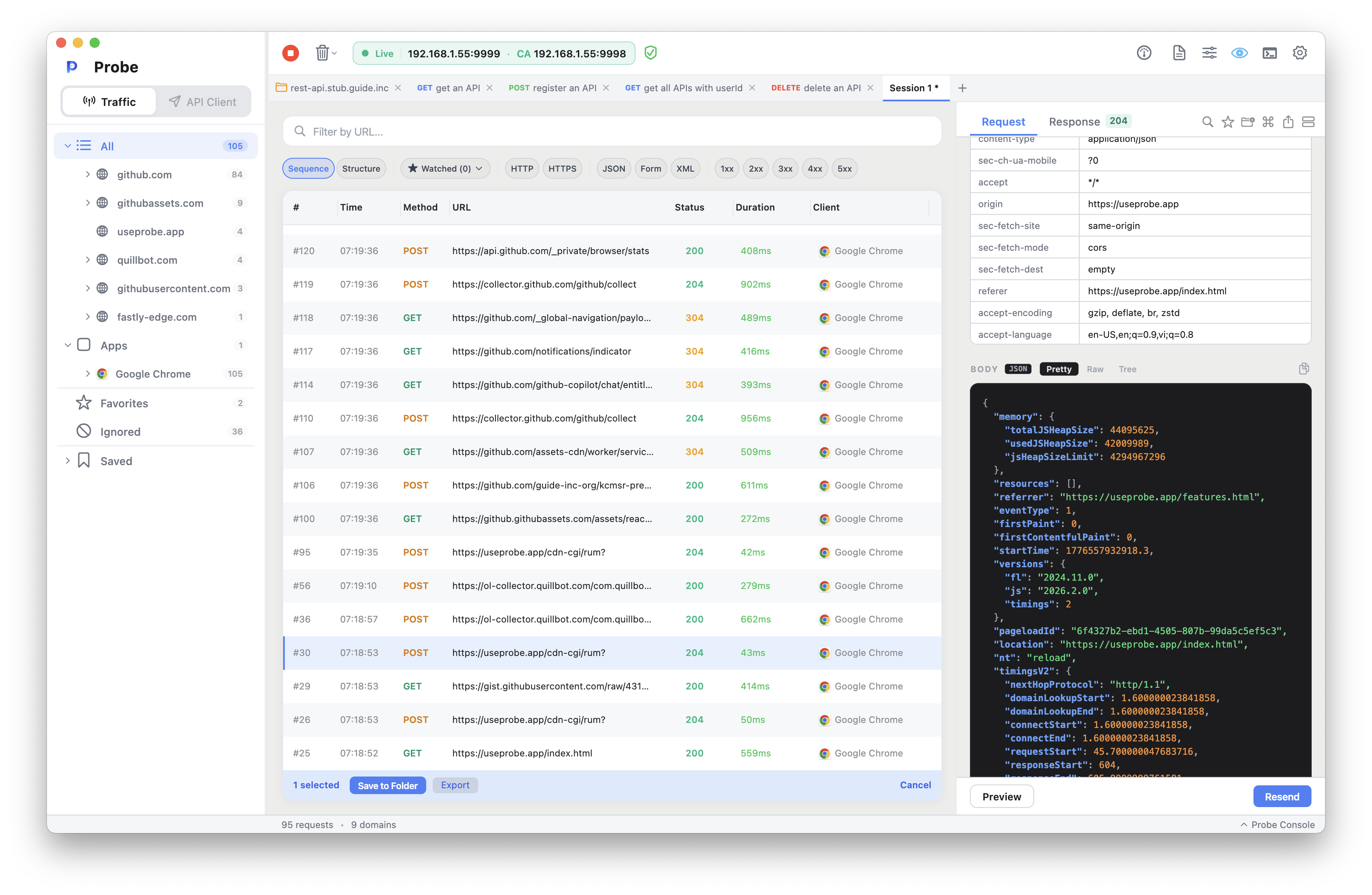Select the useprobe.app domain in sidebar
This screenshot has width=1372, height=895.
pos(156,231)
